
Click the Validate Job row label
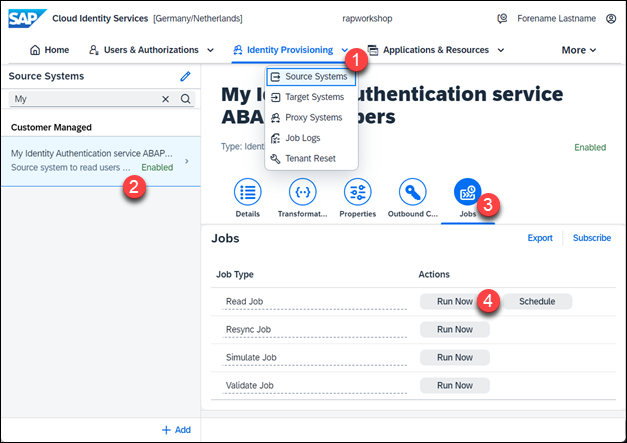(250, 385)
